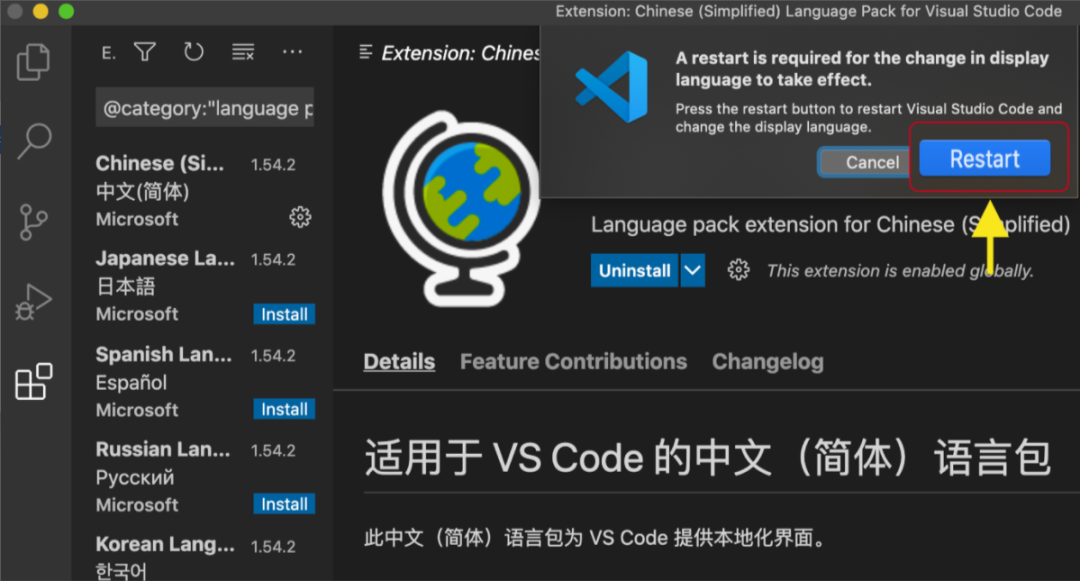Image resolution: width=1080 pixels, height=581 pixels.
Task: Click the Español subtitle text
Action: 131,382
